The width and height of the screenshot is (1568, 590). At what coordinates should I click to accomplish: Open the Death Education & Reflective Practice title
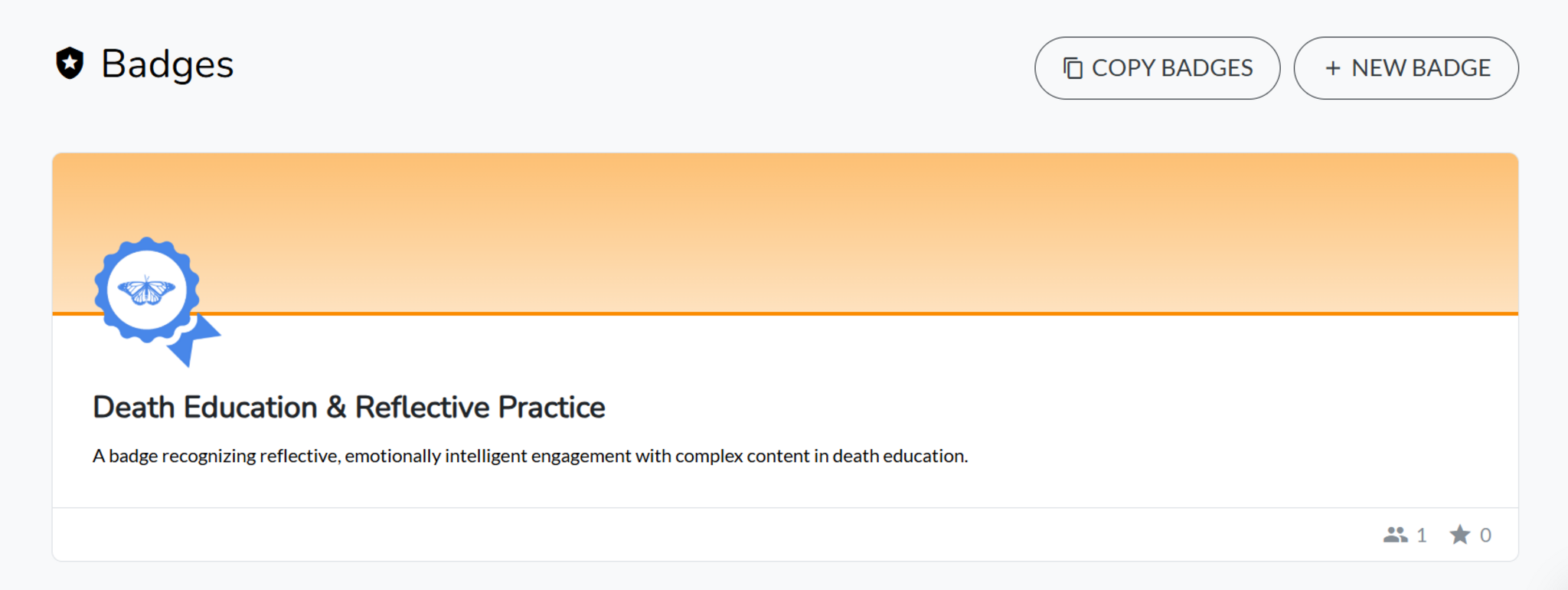point(348,408)
